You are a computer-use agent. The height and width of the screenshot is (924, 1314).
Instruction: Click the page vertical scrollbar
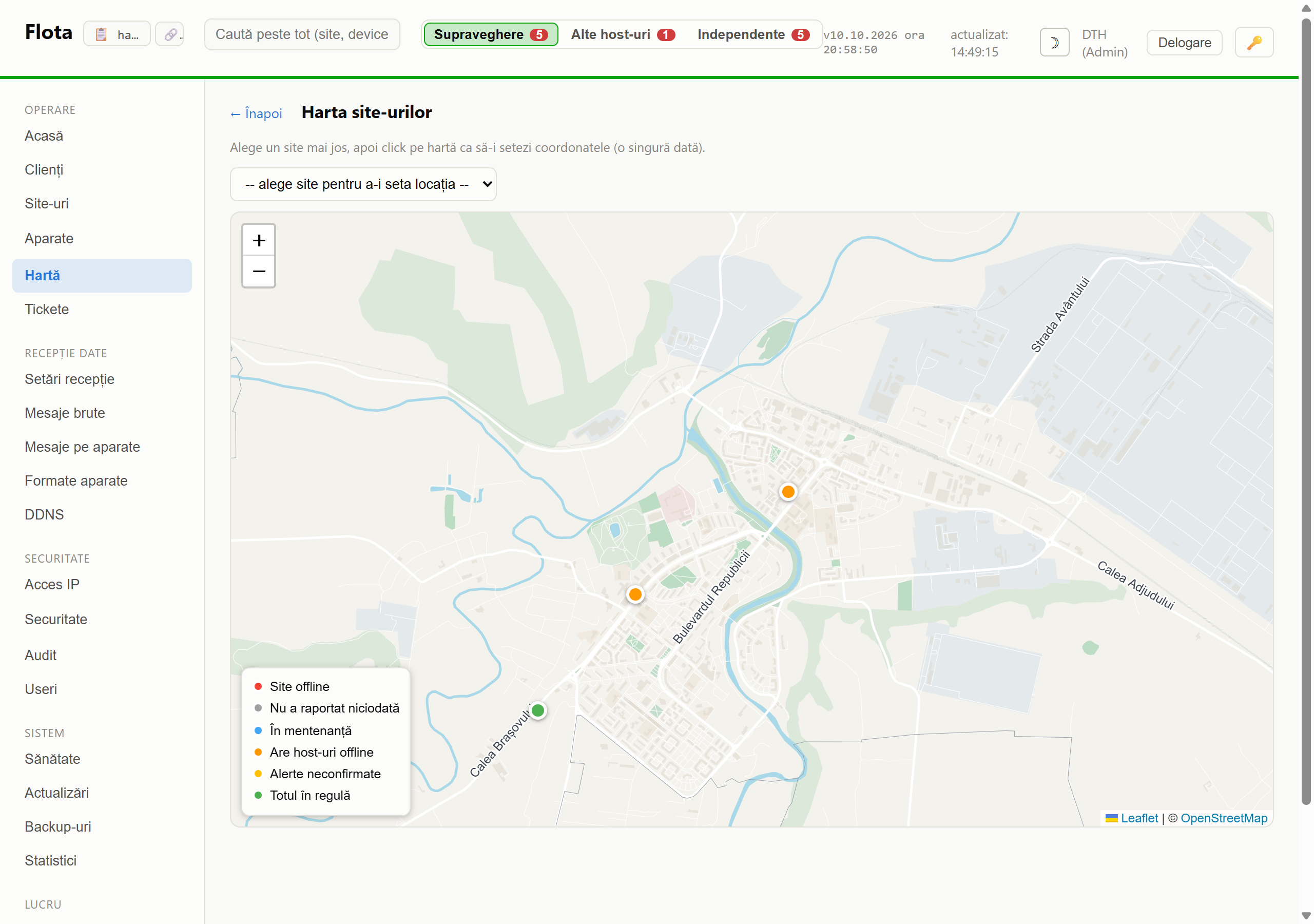[1306, 412]
